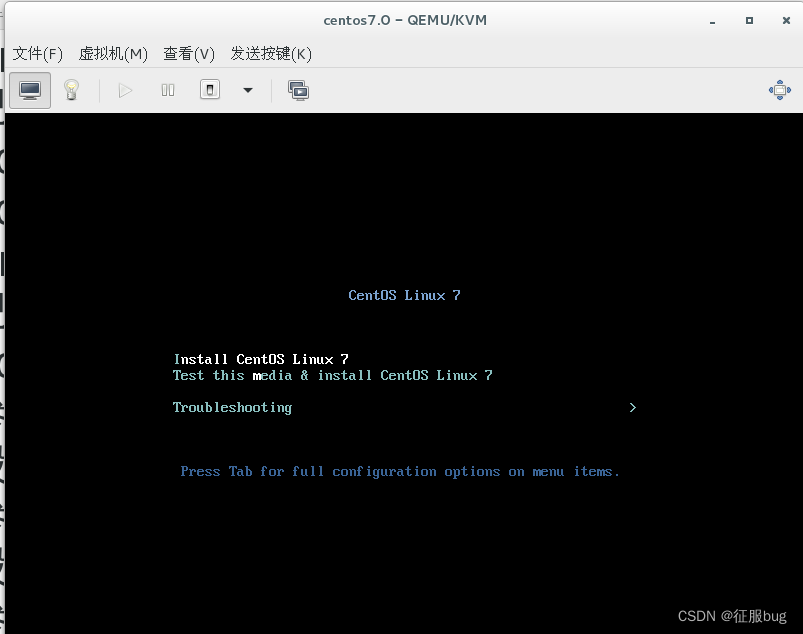Open the 发送按键(K) menu
This screenshot has height=634, width=803.
coord(271,53)
